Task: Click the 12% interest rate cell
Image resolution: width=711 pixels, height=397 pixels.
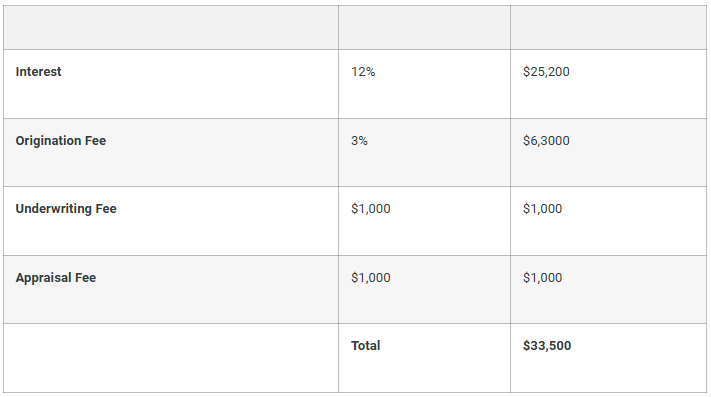Action: [363, 72]
